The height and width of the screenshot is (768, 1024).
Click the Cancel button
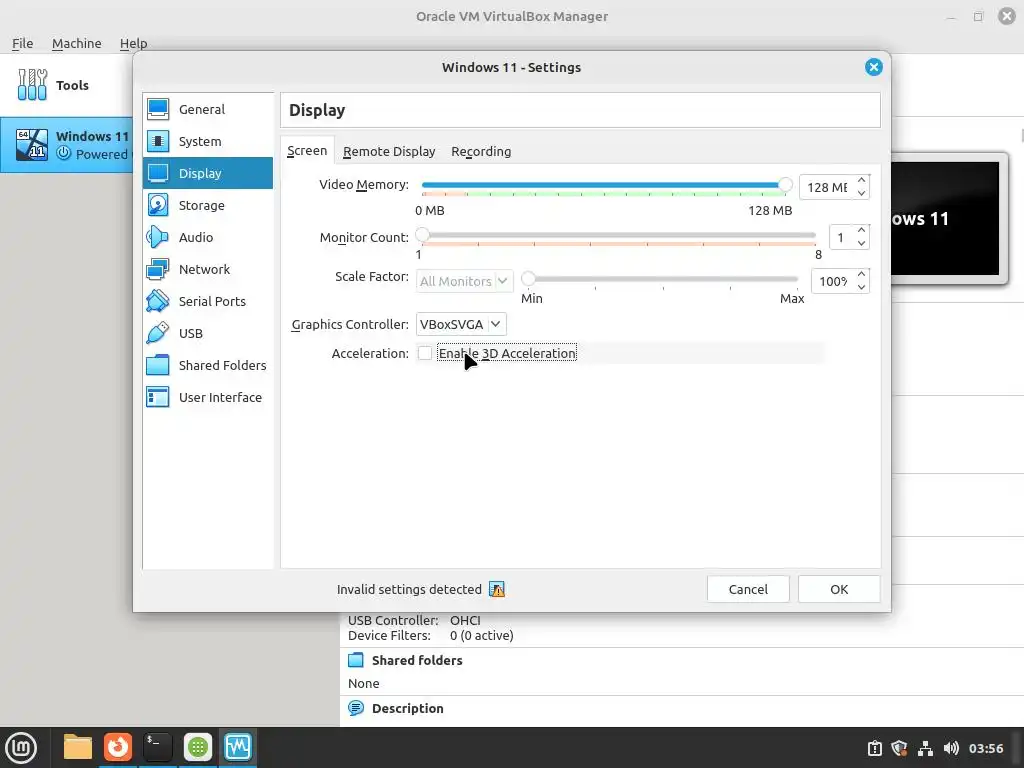click(x=748, y=589)
